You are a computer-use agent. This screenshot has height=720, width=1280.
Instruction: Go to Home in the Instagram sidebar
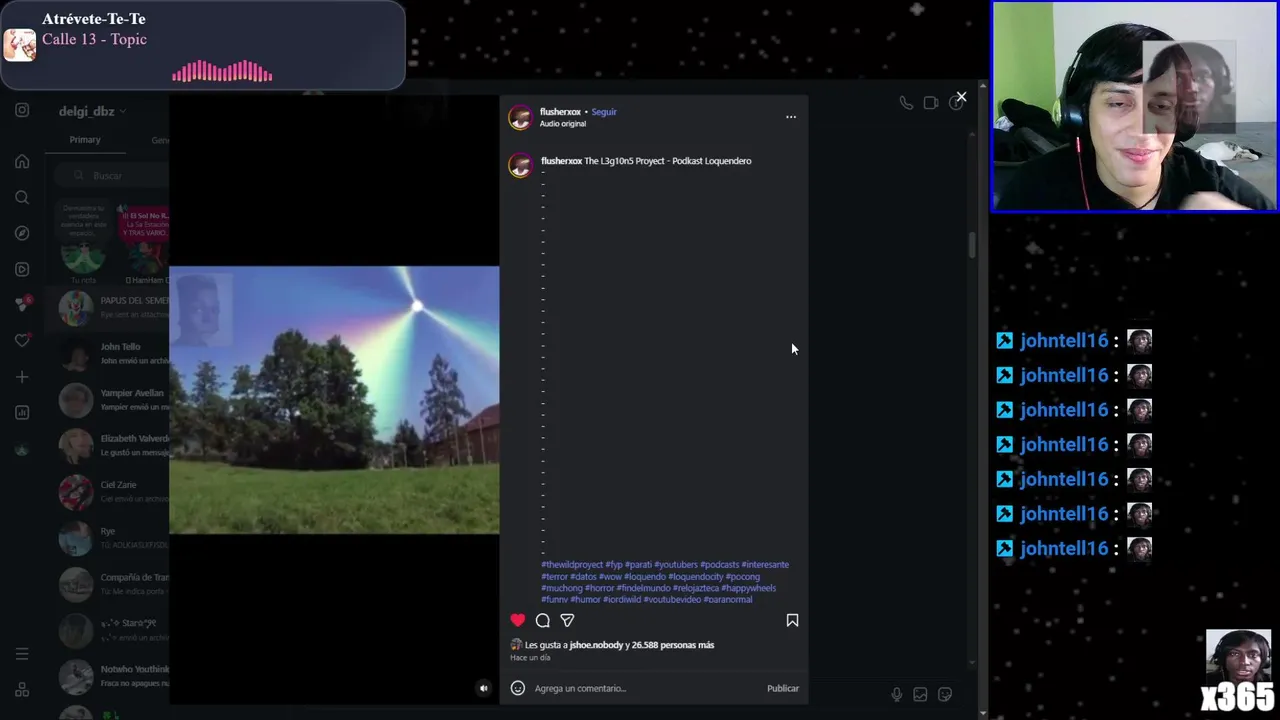coord(22,161)
